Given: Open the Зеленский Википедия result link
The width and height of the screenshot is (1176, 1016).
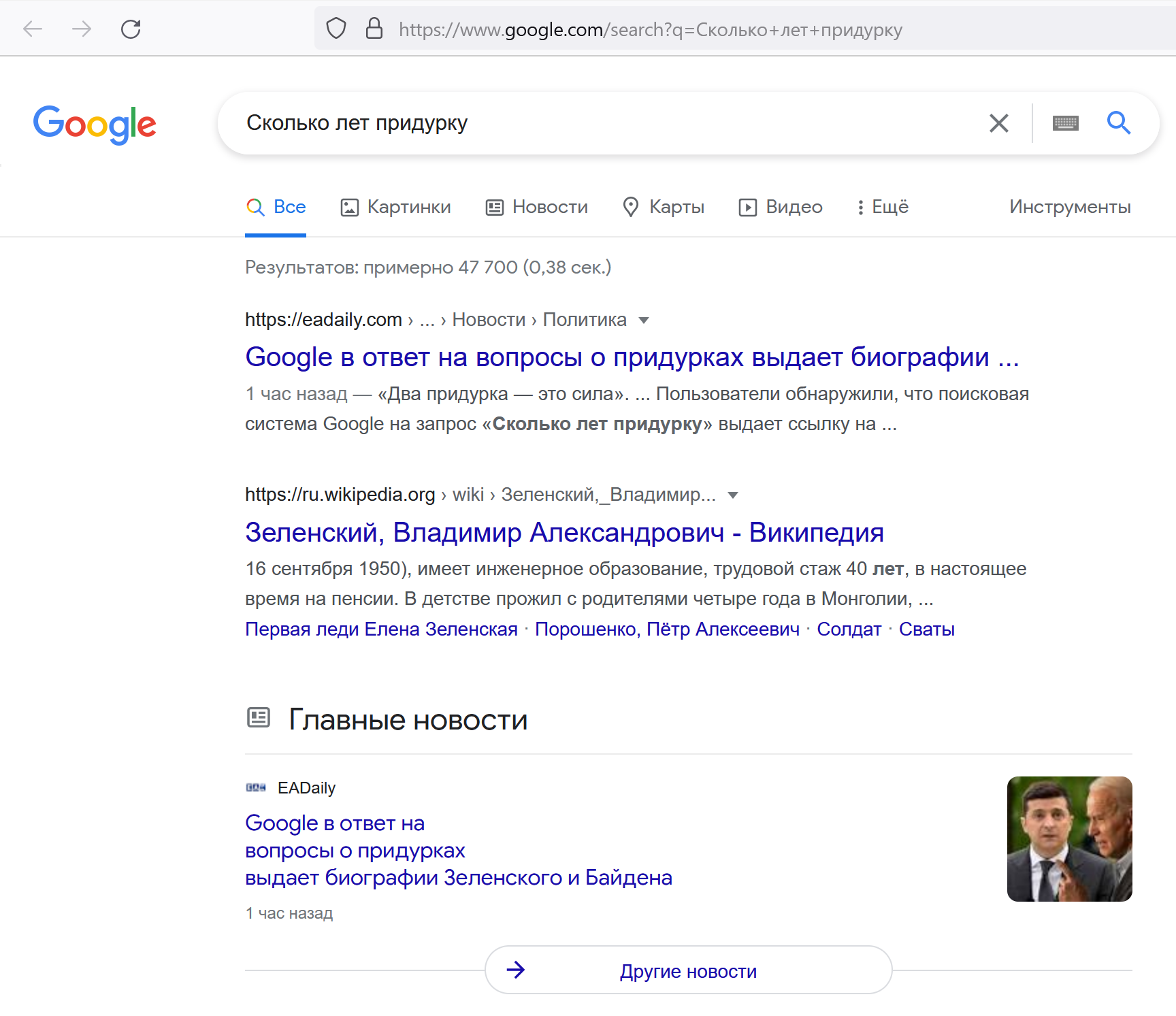Looking at the screenshot, I should pos(564,533).
